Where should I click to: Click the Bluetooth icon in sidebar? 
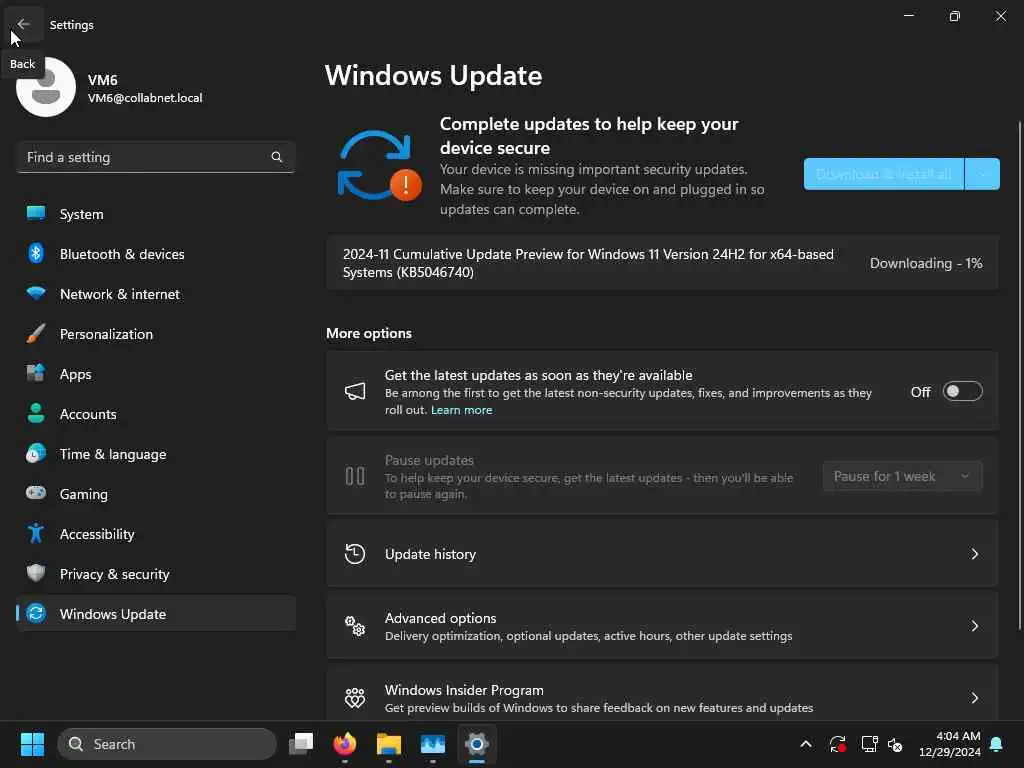coord(36,253)
